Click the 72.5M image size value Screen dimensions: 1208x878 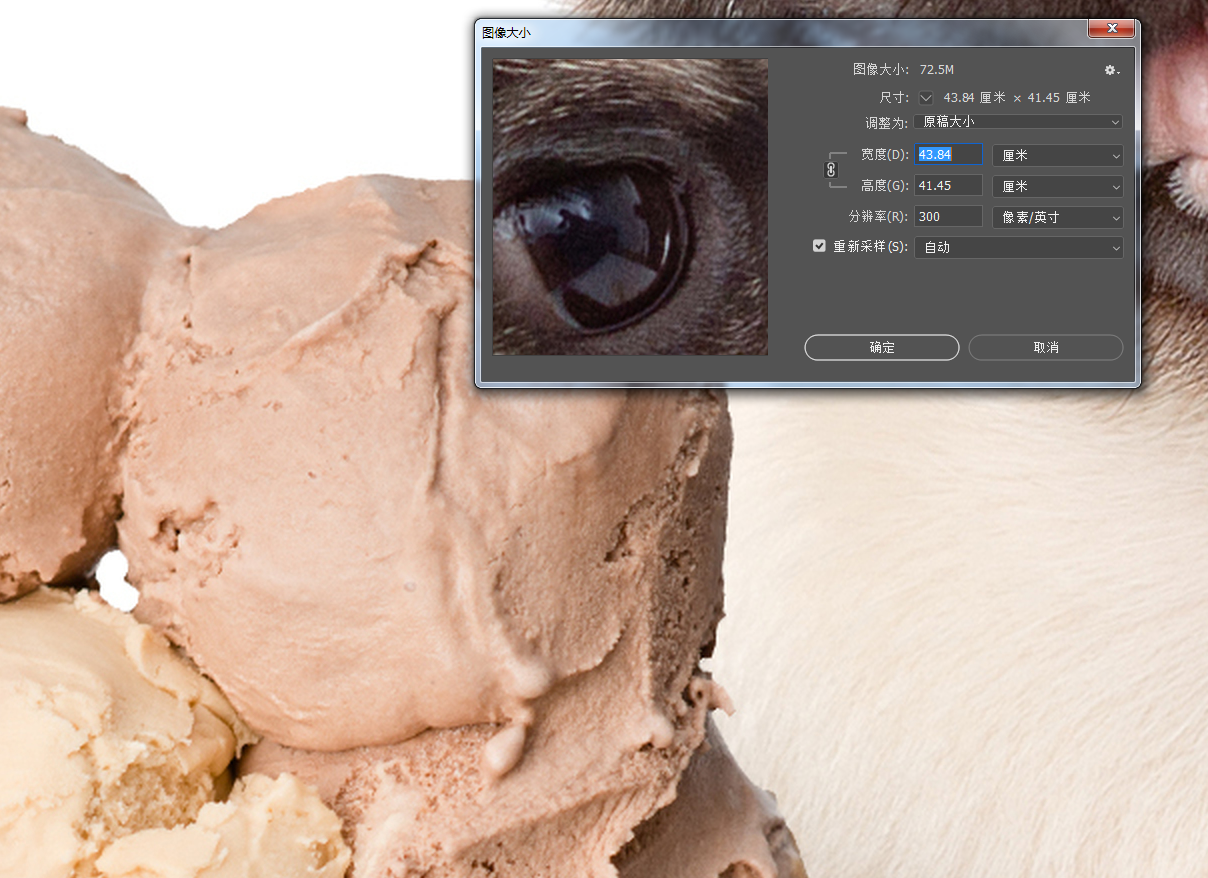(x=937, y=70)
